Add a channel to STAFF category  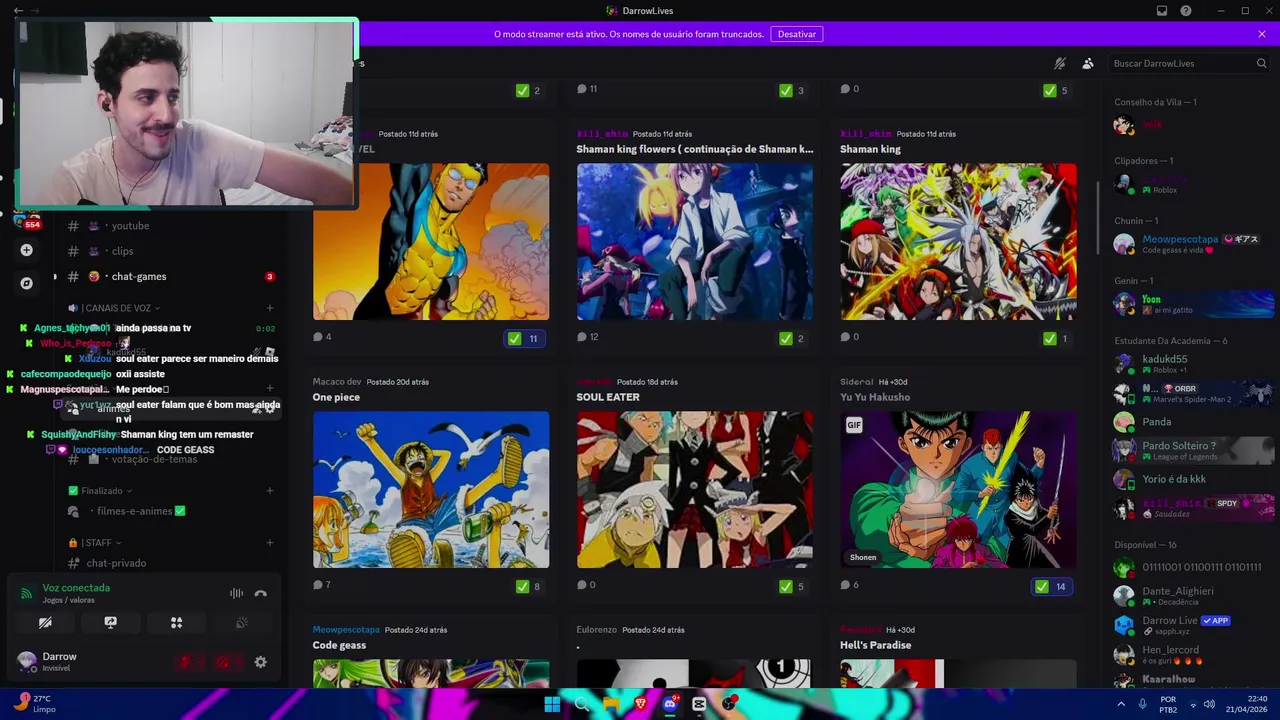point(270,543)
